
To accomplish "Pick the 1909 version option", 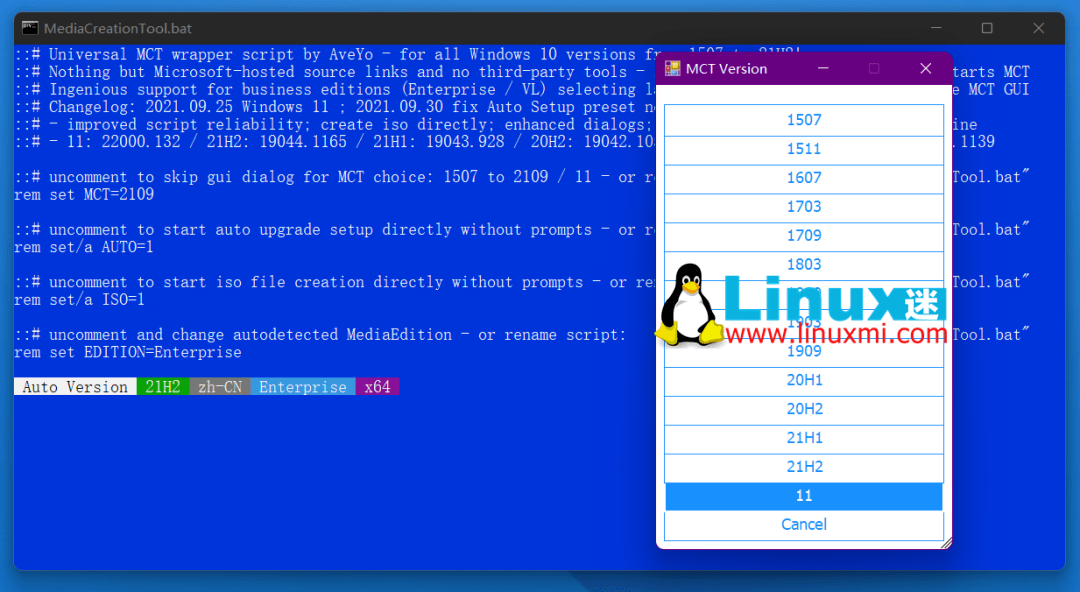I will pos(804,351).
